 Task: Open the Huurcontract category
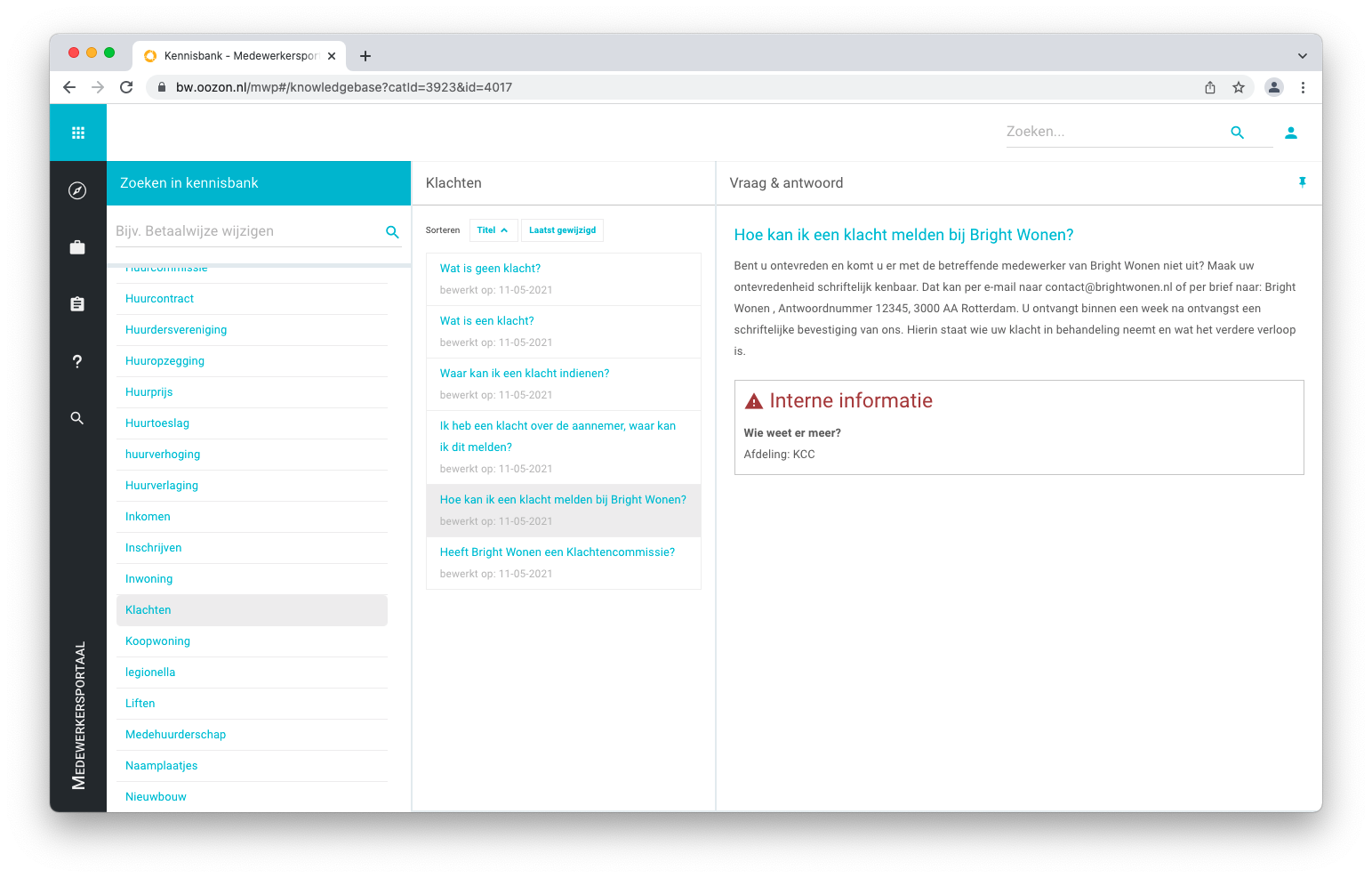click(252, 299)
